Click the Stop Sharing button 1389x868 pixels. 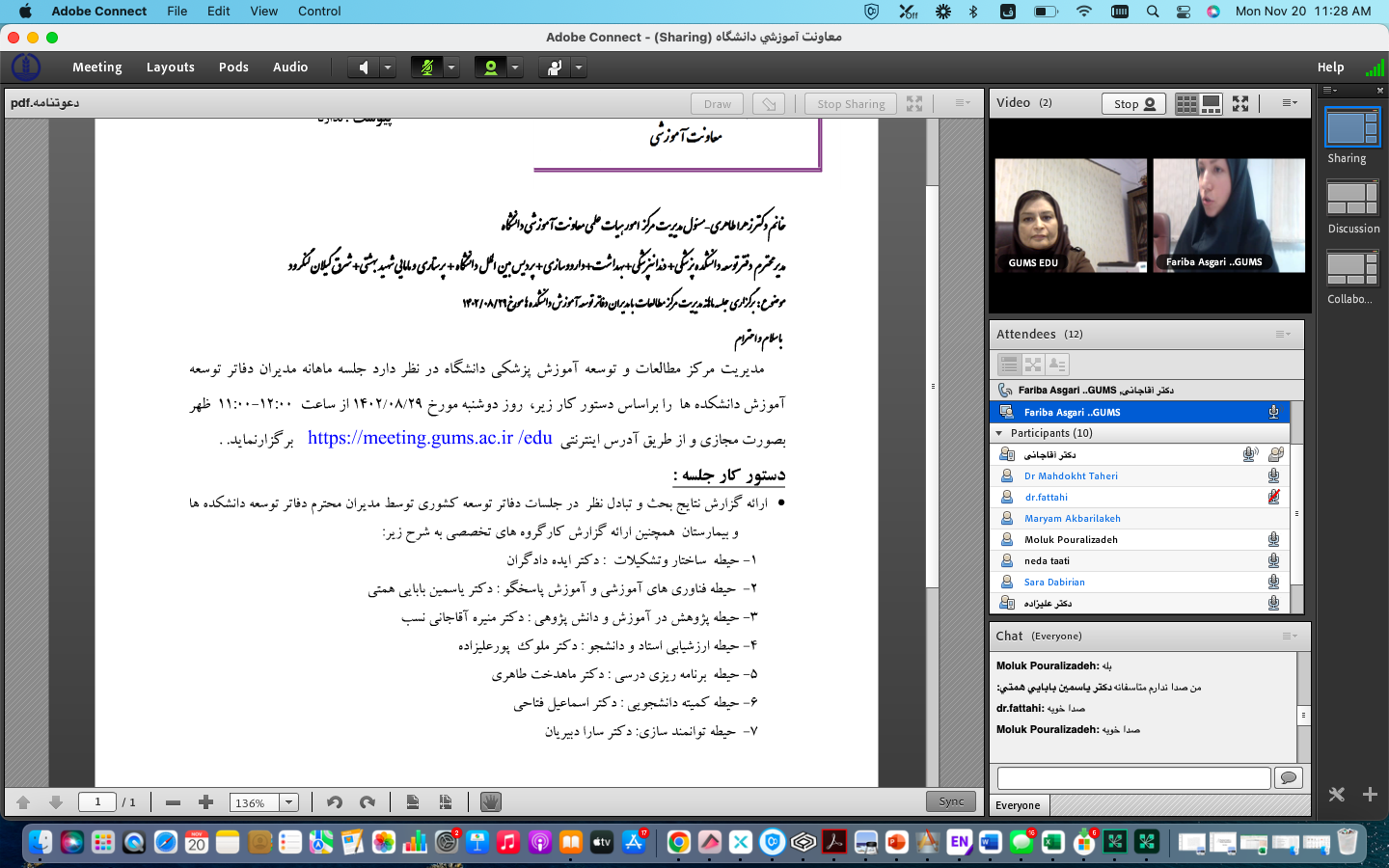(850, 104)
